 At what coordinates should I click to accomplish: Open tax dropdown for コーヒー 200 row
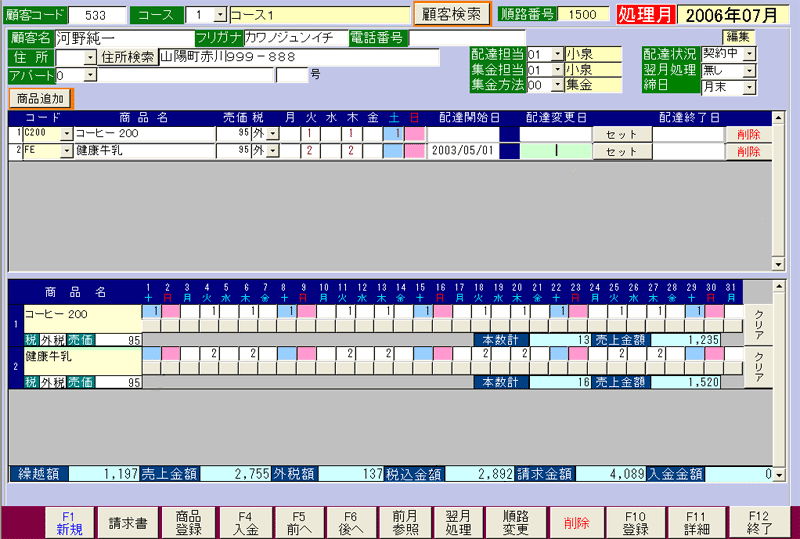pyautogui.click(x=272, y=134)
